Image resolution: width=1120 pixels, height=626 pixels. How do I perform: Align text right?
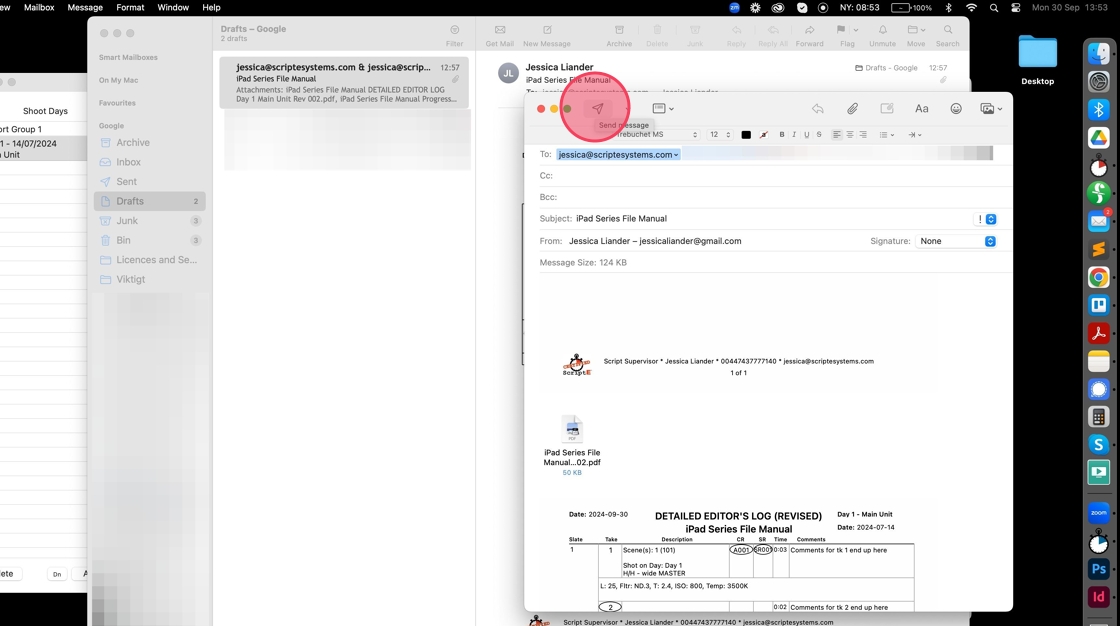[863, 134]
